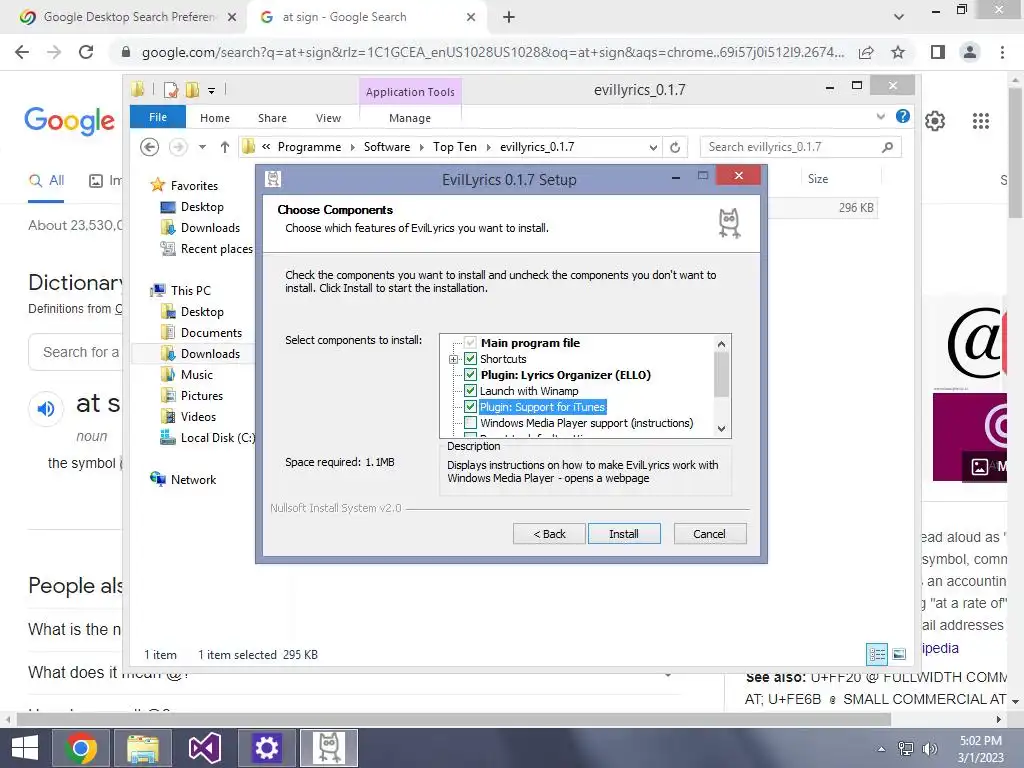Click the Windows Start button
Image resolution: width=1024 pixels, height=768 pixels.
coord(25,748)
